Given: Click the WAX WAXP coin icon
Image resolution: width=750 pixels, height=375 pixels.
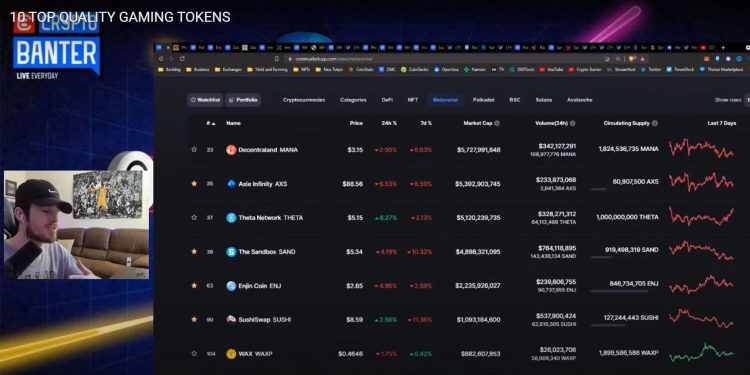Looking at the screenshot, I should click(231, 354).
